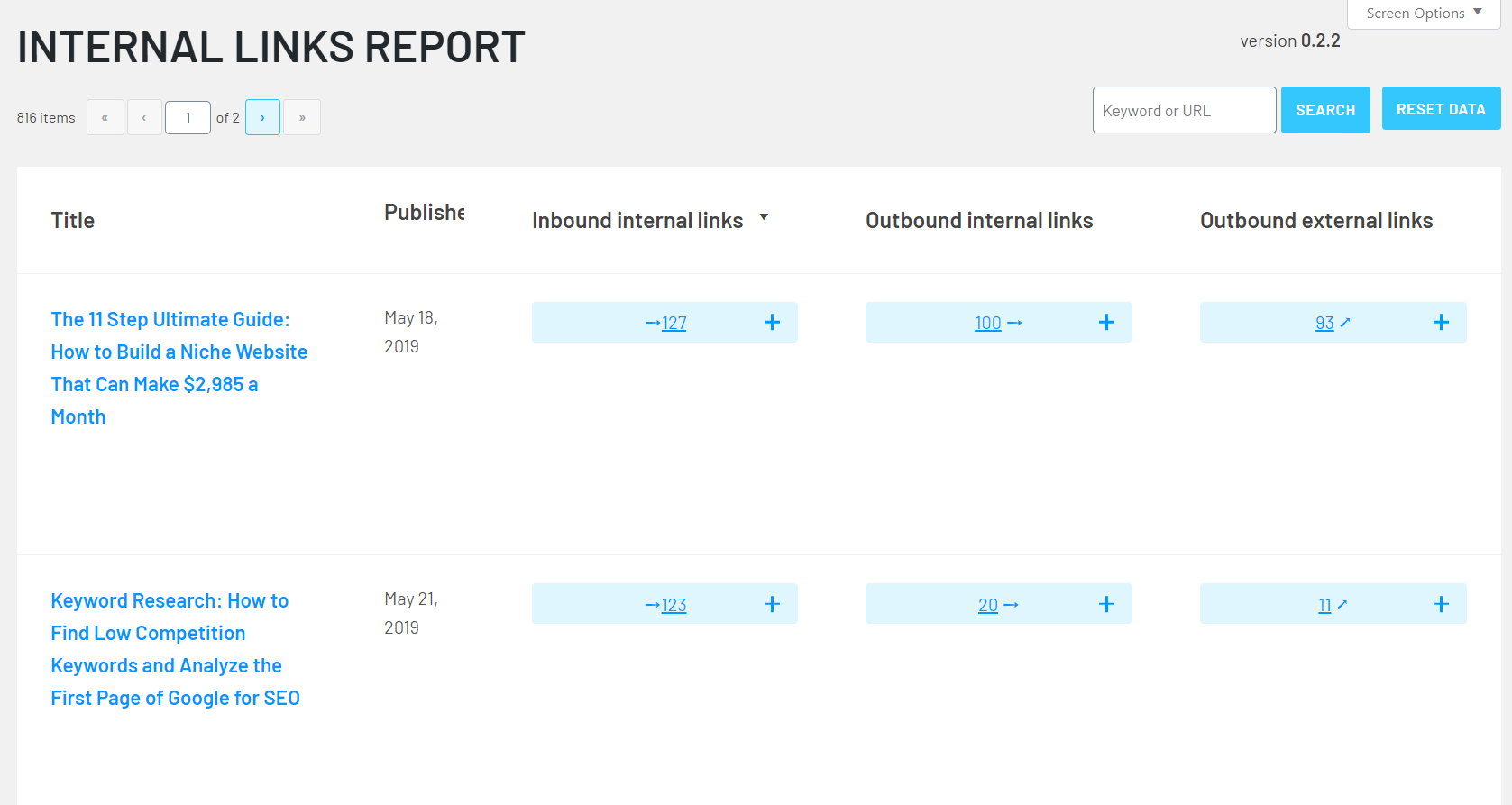1512x805 pixels.
Task: Jump to the first page of results
Action: tap(105, 117)
